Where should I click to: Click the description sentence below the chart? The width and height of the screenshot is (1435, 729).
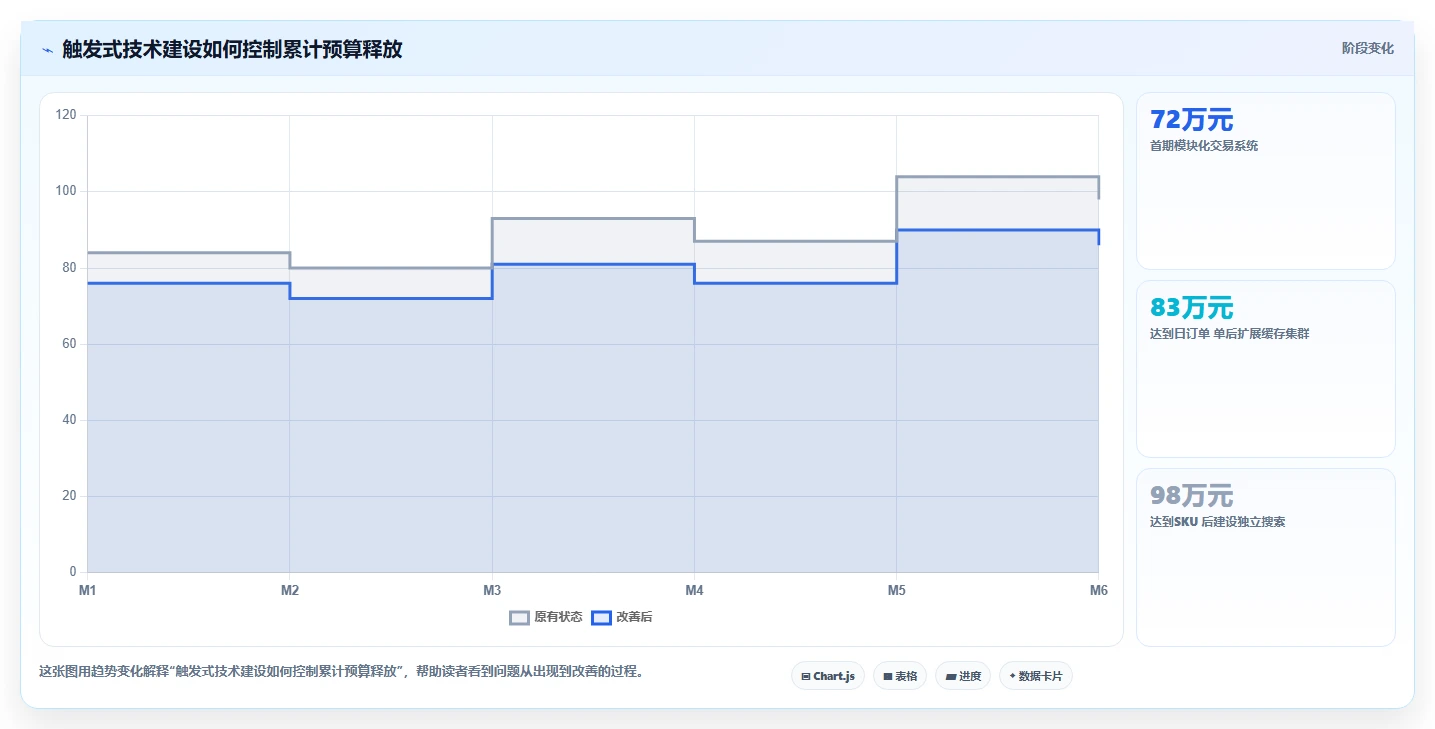pyautogui.click(x=341, y=671)
